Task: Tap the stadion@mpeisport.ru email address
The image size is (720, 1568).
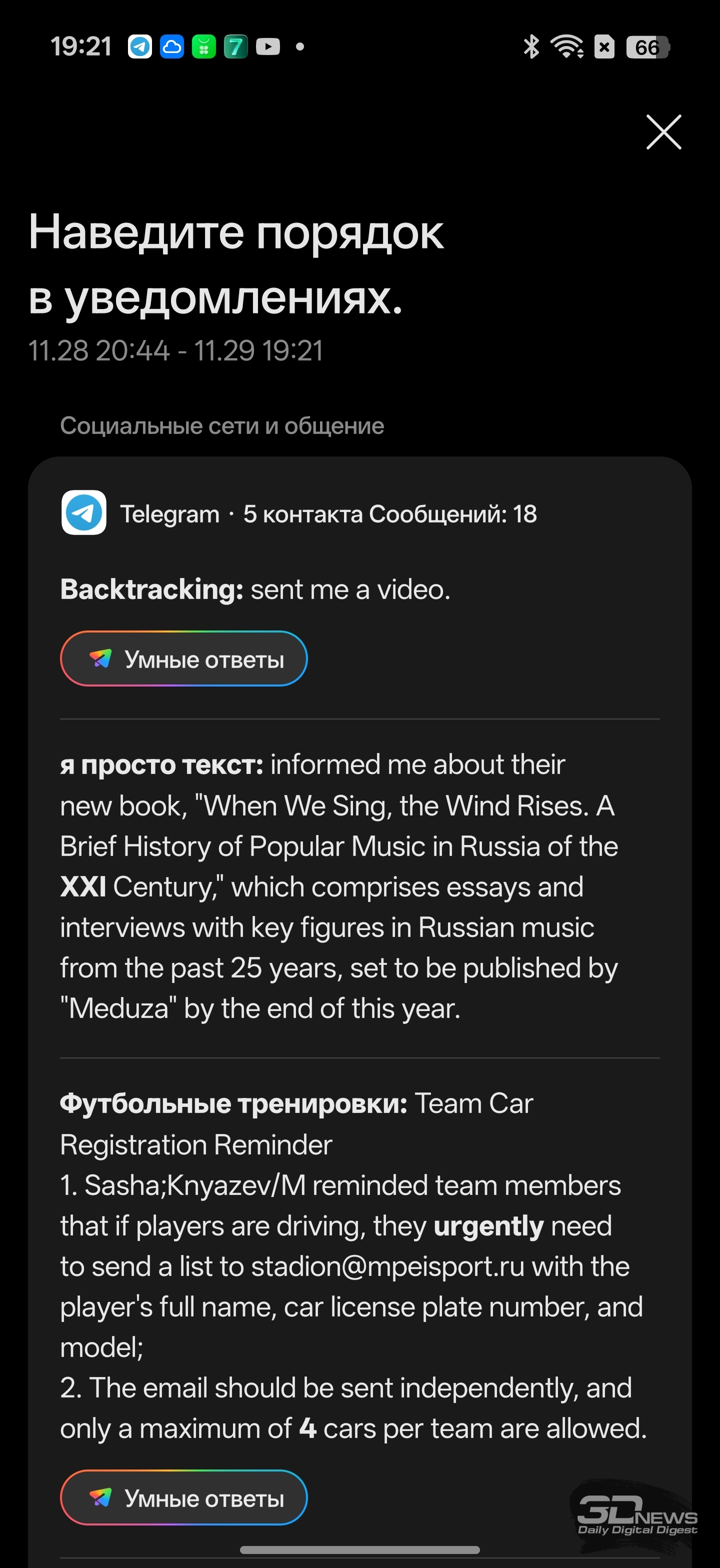Action: 387,1266
